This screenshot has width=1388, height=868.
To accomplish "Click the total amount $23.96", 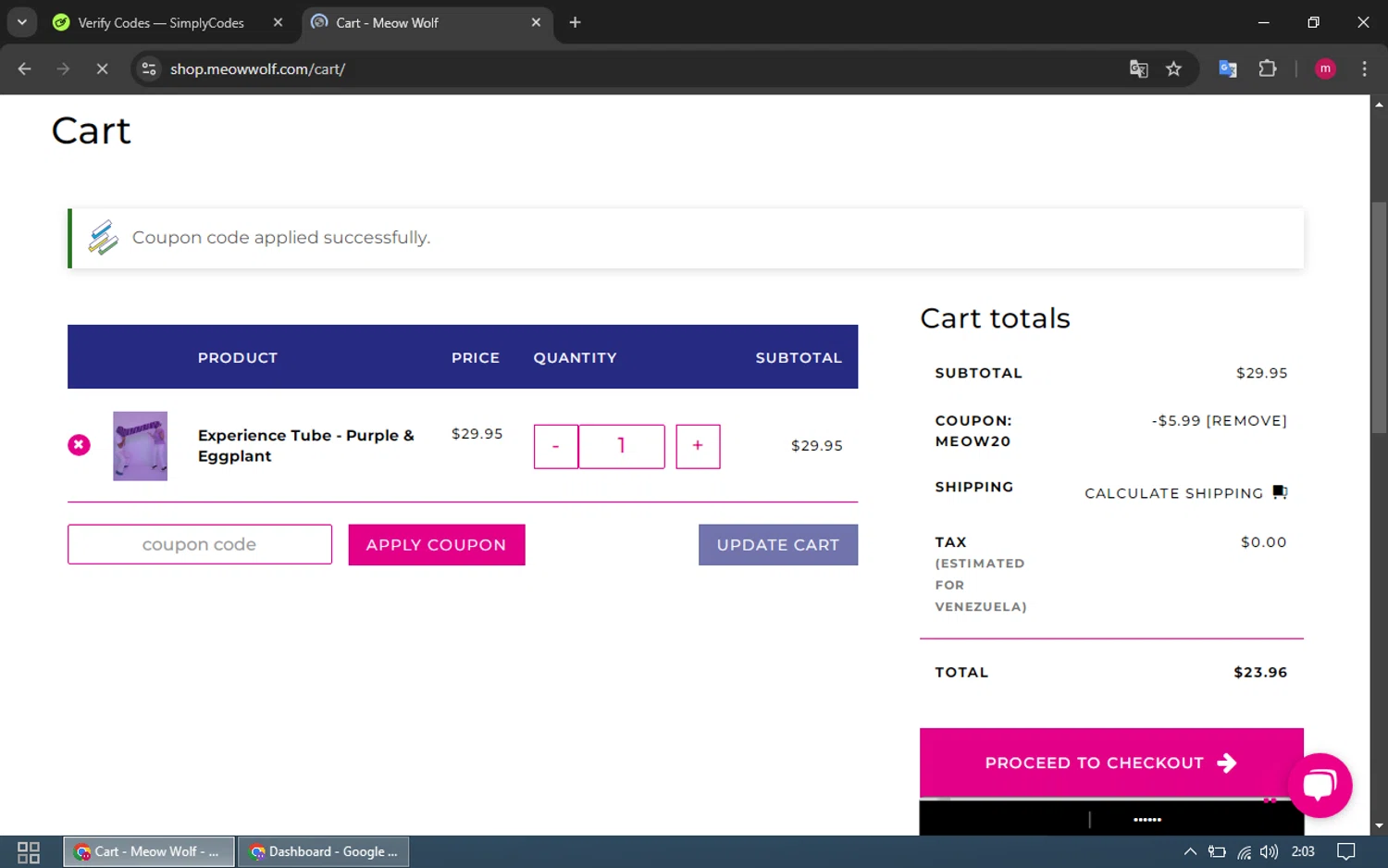I will 1260,673.
